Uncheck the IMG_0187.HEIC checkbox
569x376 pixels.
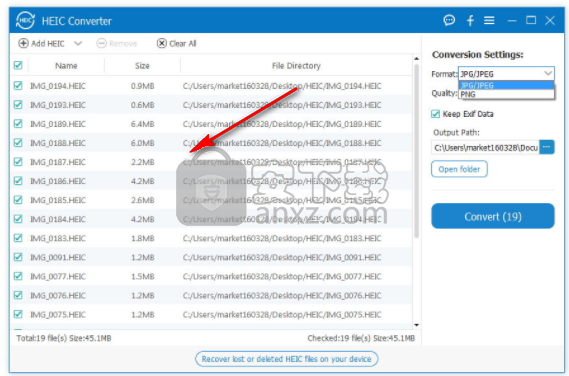pos(18,162)
